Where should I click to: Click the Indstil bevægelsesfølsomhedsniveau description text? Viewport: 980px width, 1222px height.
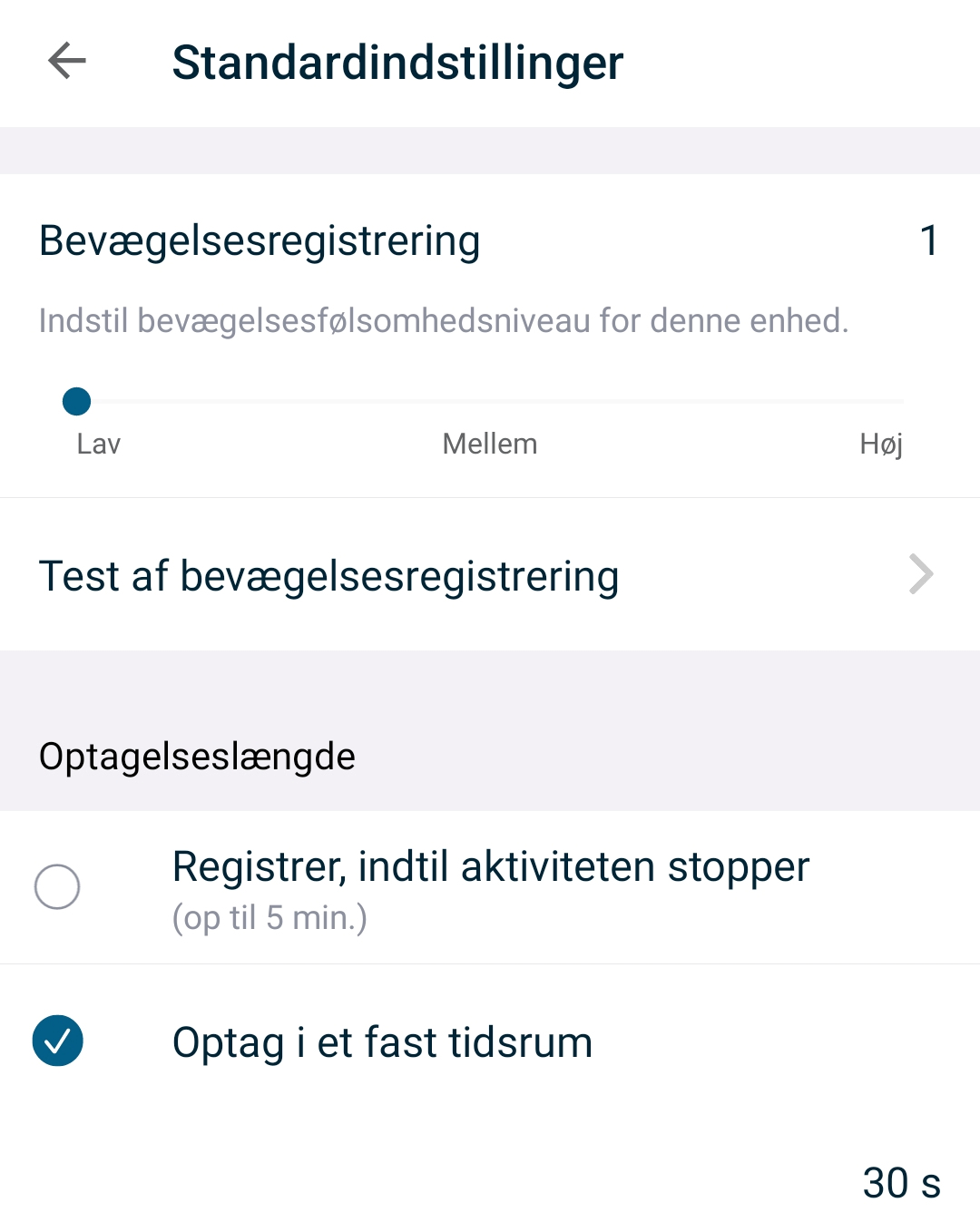point(443,321)
